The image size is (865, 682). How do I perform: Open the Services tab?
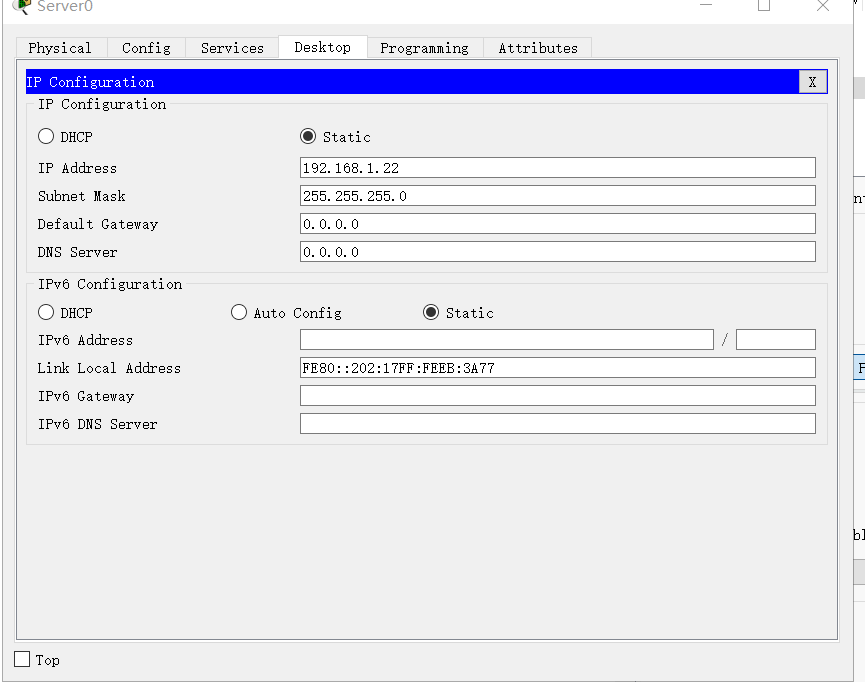[x=232, y=48]
